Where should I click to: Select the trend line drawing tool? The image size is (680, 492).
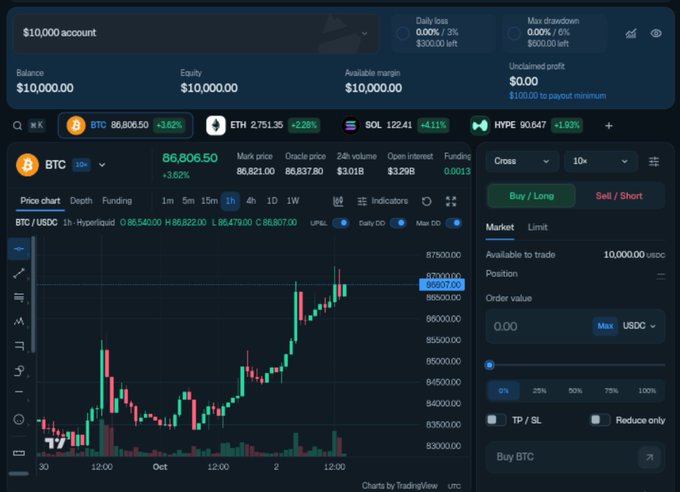(x=19, y=273)
